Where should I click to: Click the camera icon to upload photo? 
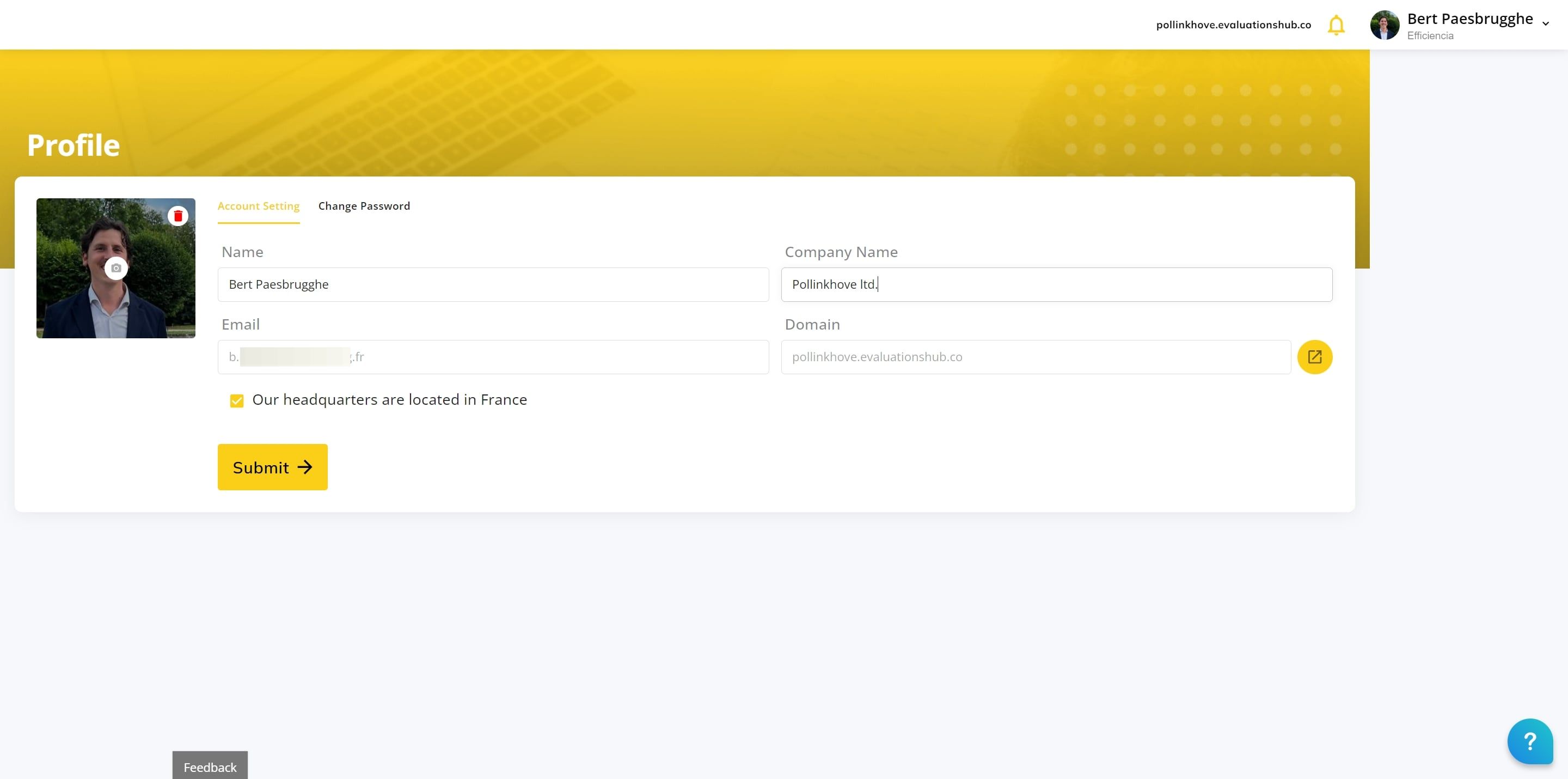(117, 268)
